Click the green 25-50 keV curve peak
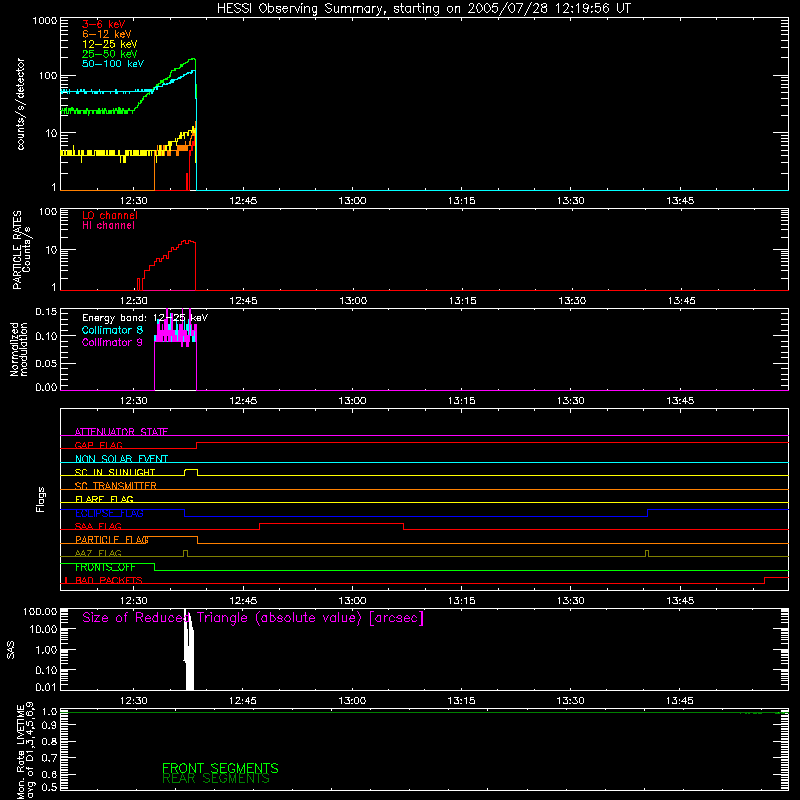 click(x=192, y=59)
